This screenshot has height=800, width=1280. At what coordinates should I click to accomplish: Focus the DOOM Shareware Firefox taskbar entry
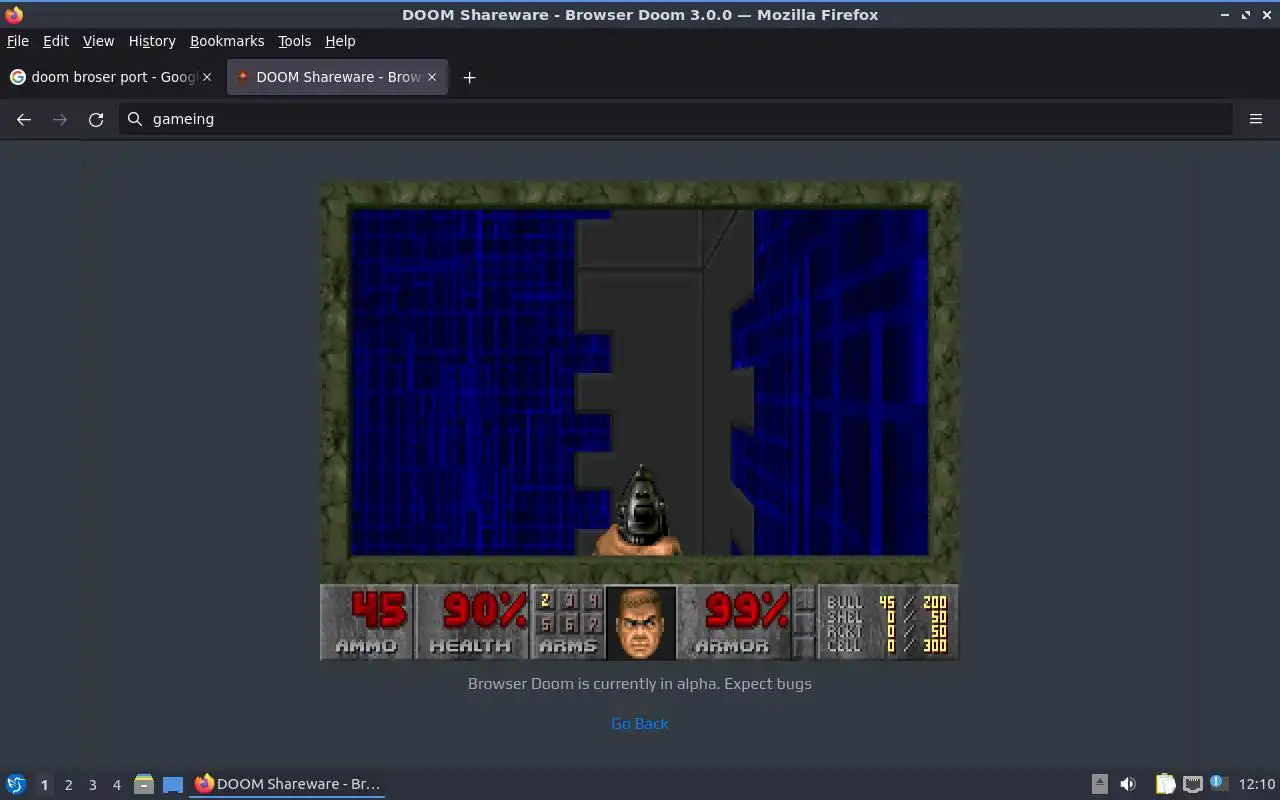[x=288, y=784]
